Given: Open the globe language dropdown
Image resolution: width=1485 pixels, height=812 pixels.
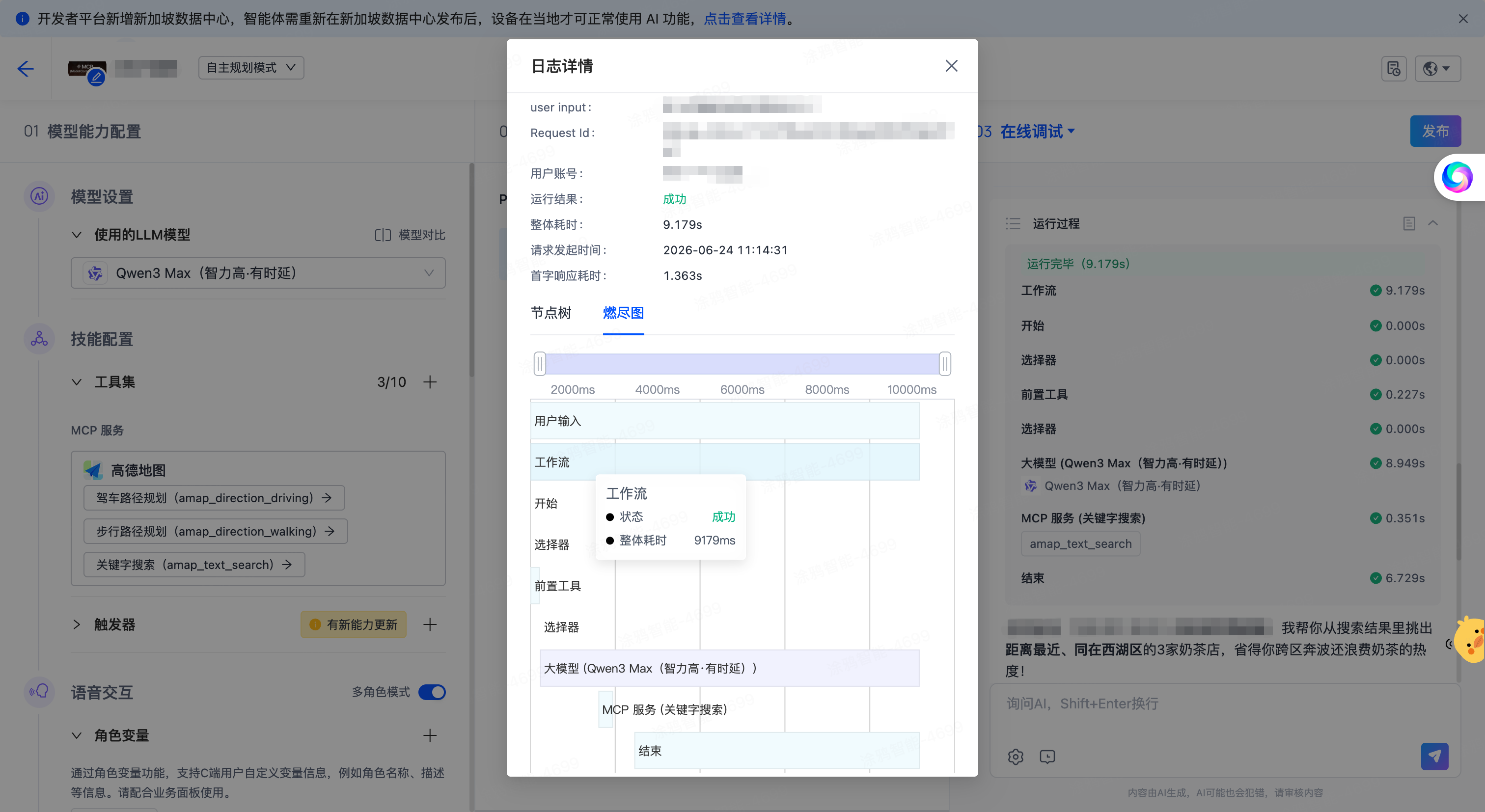Looking at the screenshot, I should click(1437, 69).
